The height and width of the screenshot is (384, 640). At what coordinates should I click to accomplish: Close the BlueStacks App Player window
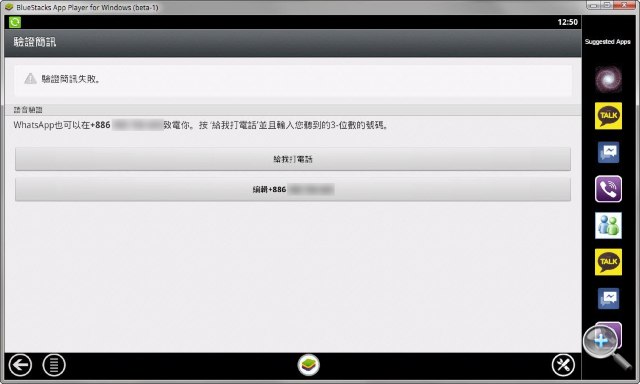(625, 5)
